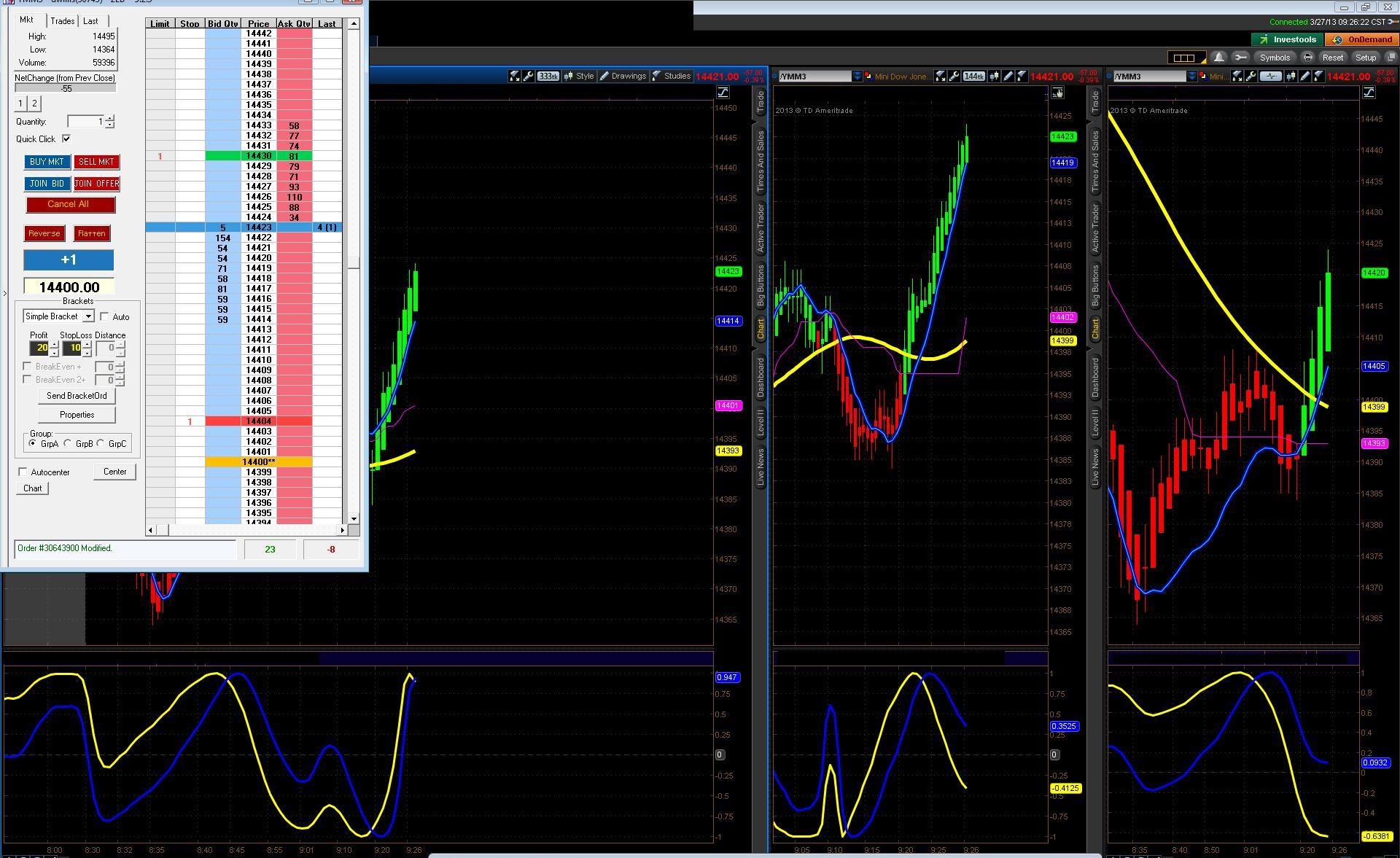1400x858 pixels.
Task: Click the ladder horizontal scrollbar right arrow
Action: pos(342,530)
